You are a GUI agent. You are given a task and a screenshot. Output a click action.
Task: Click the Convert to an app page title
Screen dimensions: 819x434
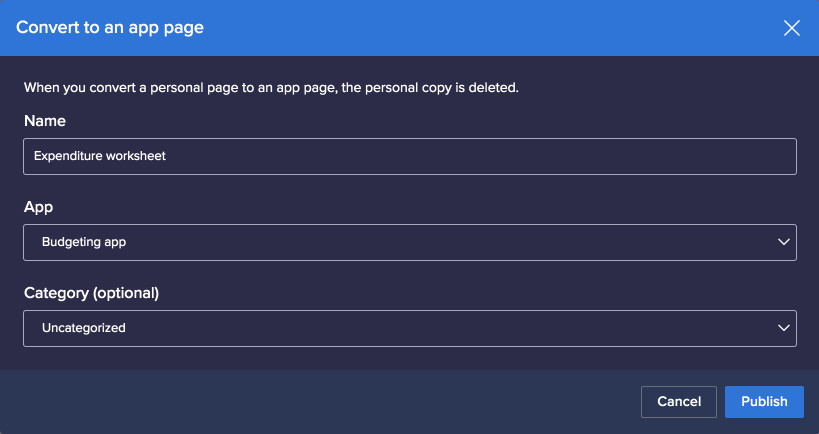pos(110,27)
